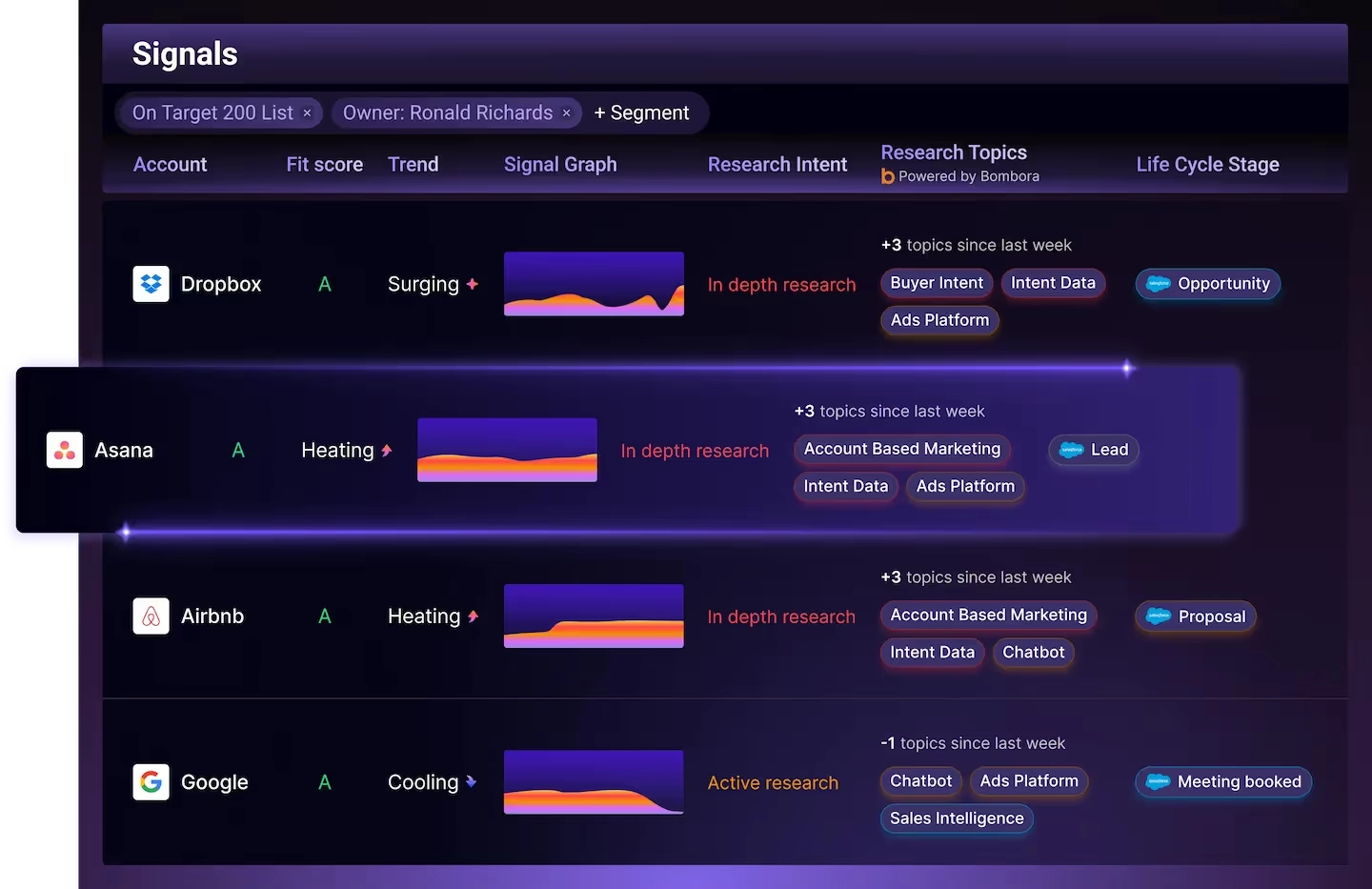1372x889 pixels.
Task: Open the Asana account name
Action: 124,450
